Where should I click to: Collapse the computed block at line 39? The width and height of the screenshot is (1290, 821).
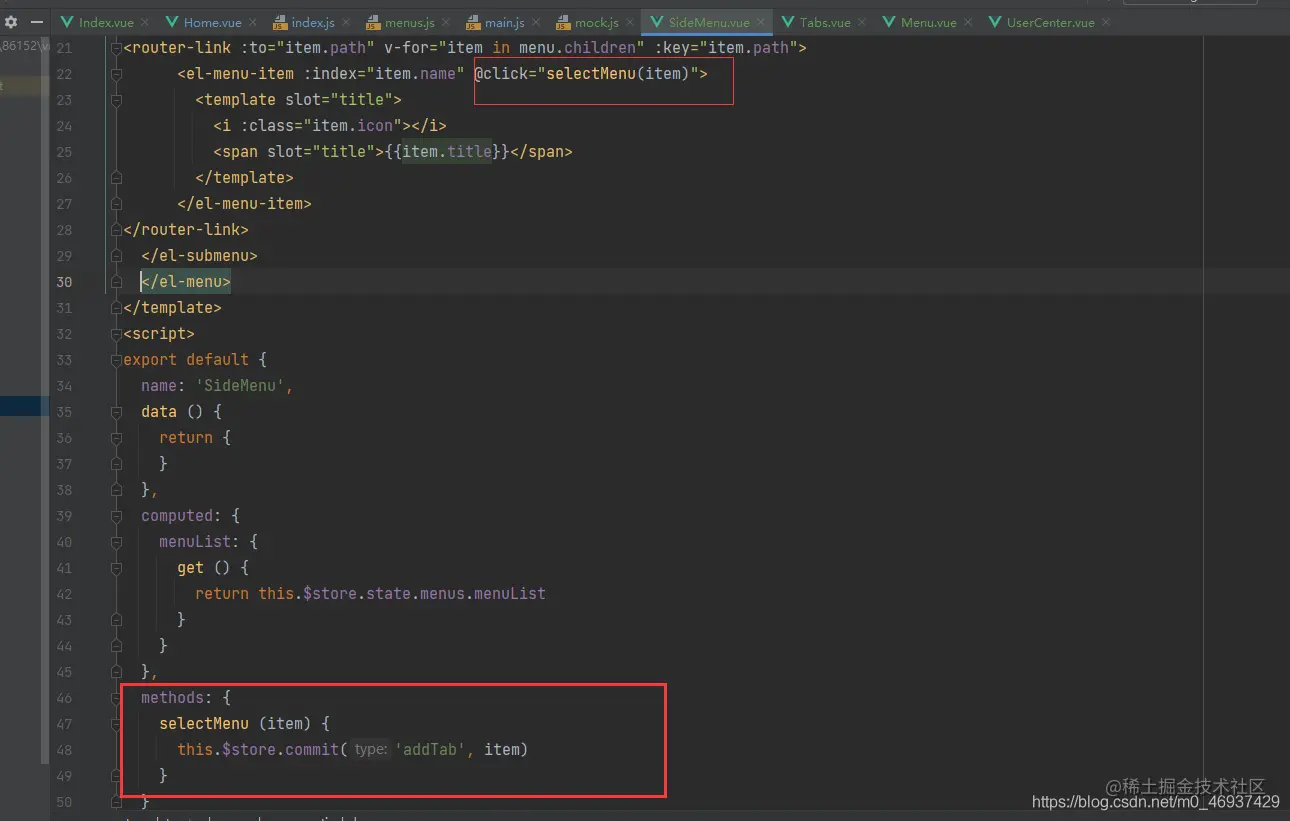(116, 515)
